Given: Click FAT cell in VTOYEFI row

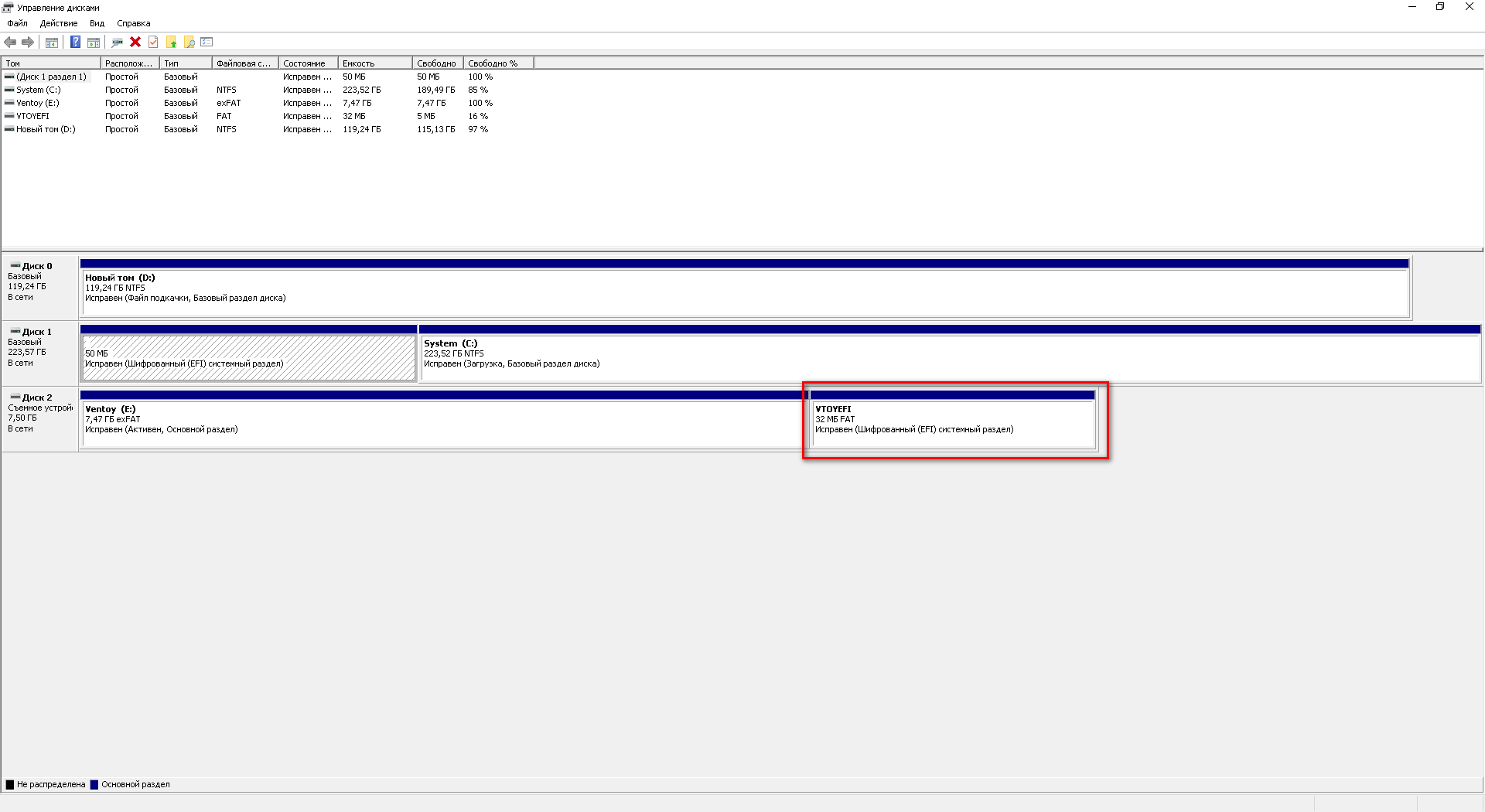Looking at the screenshot, I should [224, 116].
